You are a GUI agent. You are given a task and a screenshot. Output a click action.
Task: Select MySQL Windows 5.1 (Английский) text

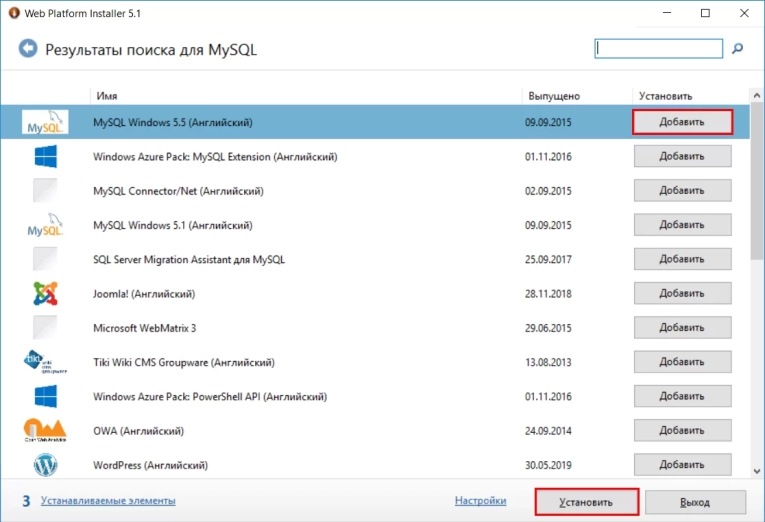pyautogui.click(x=173, y=225)
